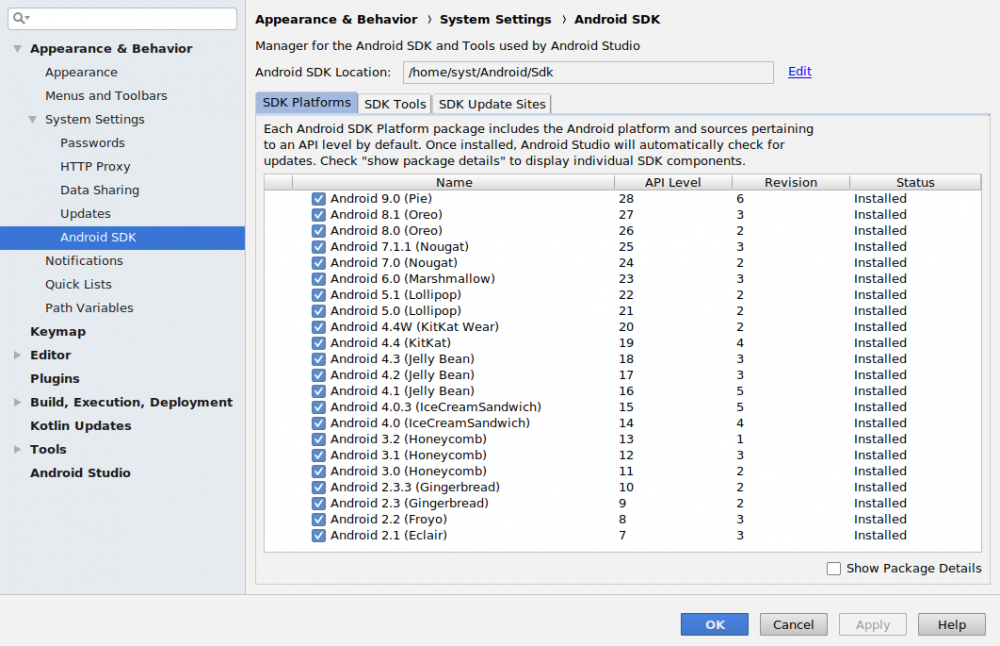
Task: Open Appearance settings page
Action: (x=81, y=72)
